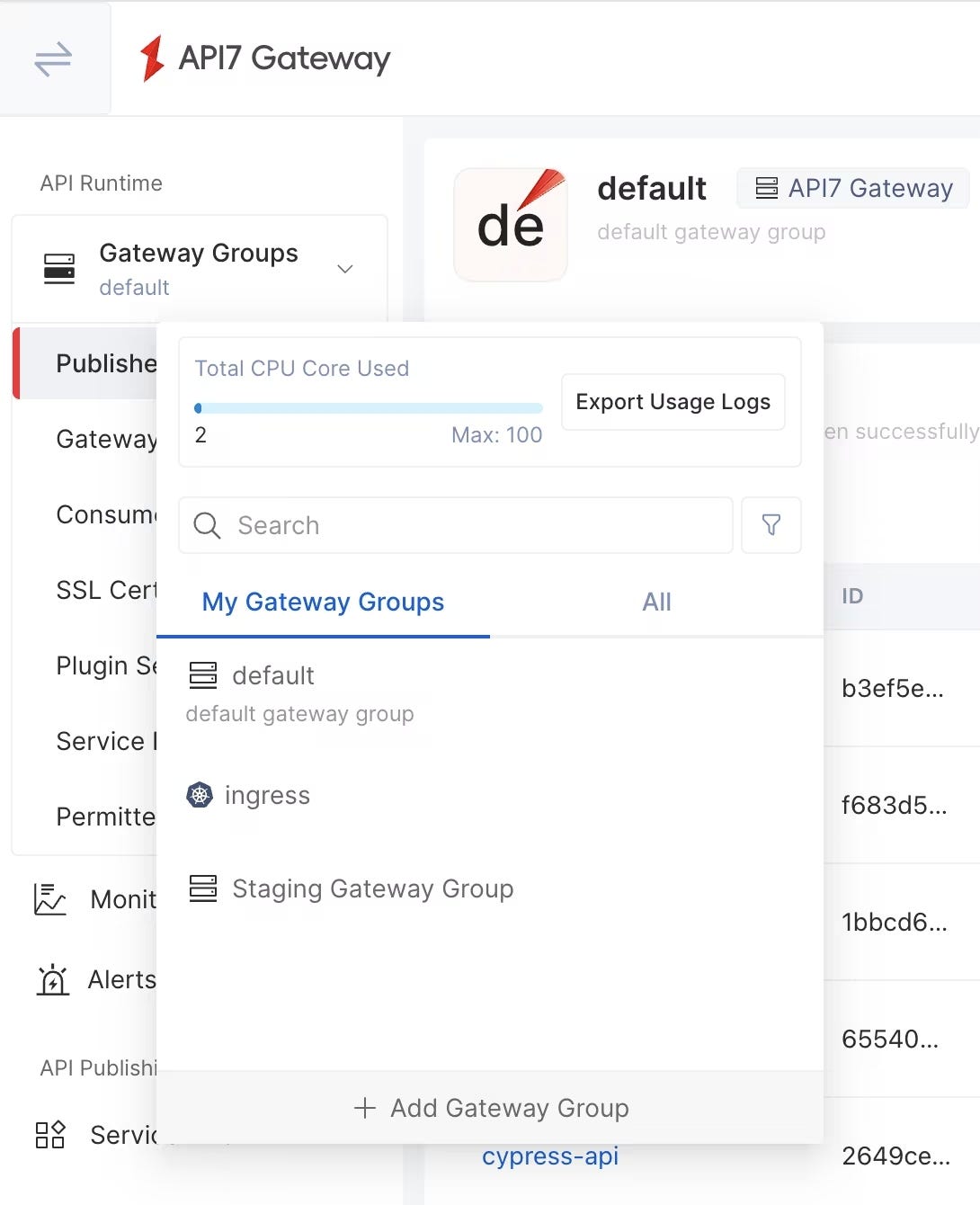The image size is (980, 1205).
Task: Collapse the sidebar with the arrows icon
Action: pos(51,58)
